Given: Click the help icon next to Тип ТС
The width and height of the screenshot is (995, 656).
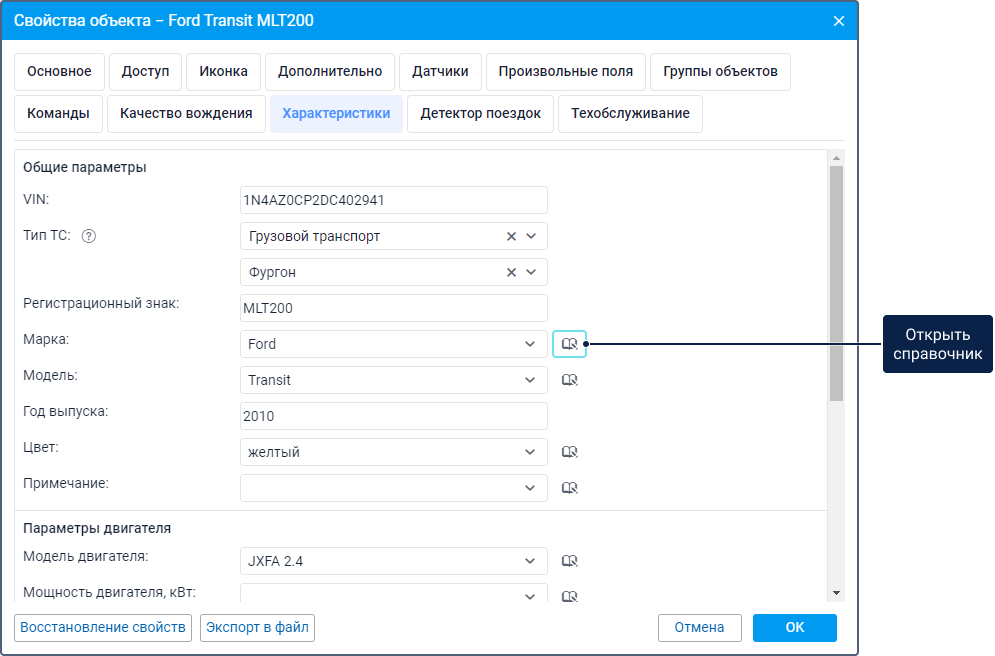Looking at the screenshot, I should pos(89,236).
